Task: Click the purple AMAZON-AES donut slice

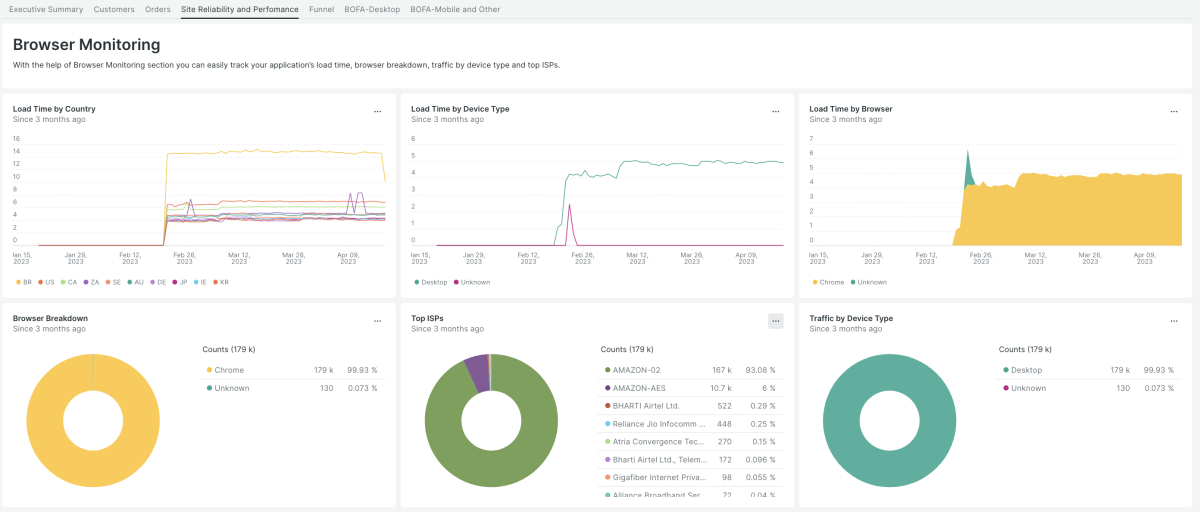Action: click(475, 370)
